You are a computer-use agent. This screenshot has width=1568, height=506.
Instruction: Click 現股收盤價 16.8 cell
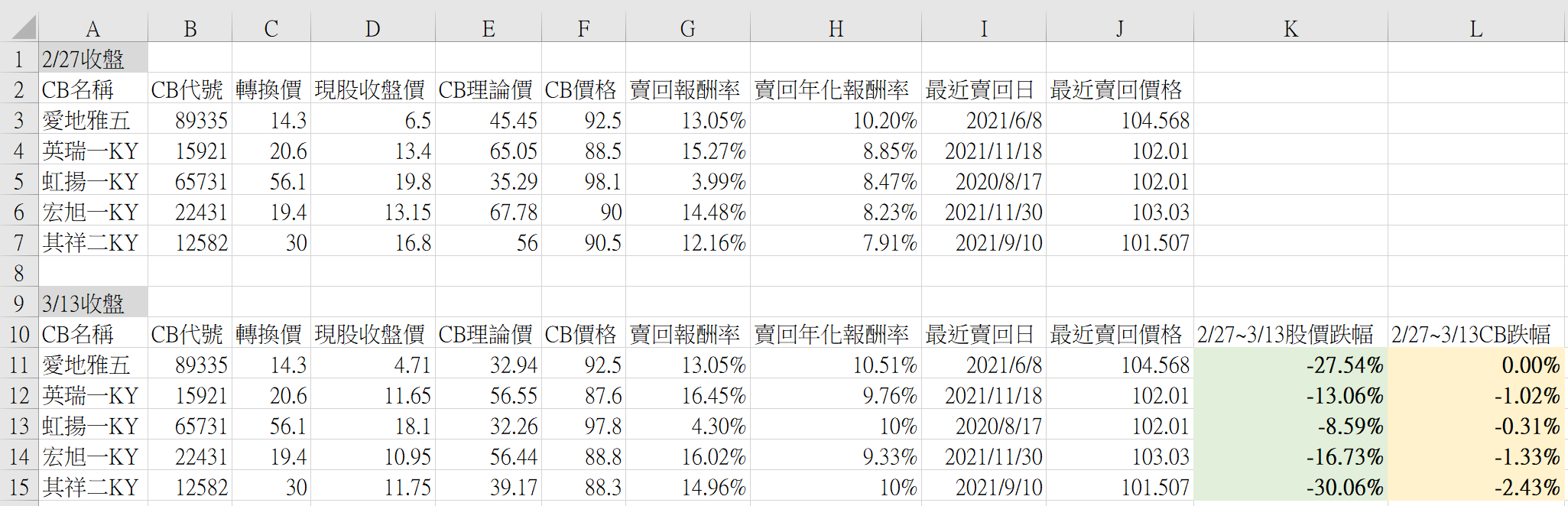[373, 242]
